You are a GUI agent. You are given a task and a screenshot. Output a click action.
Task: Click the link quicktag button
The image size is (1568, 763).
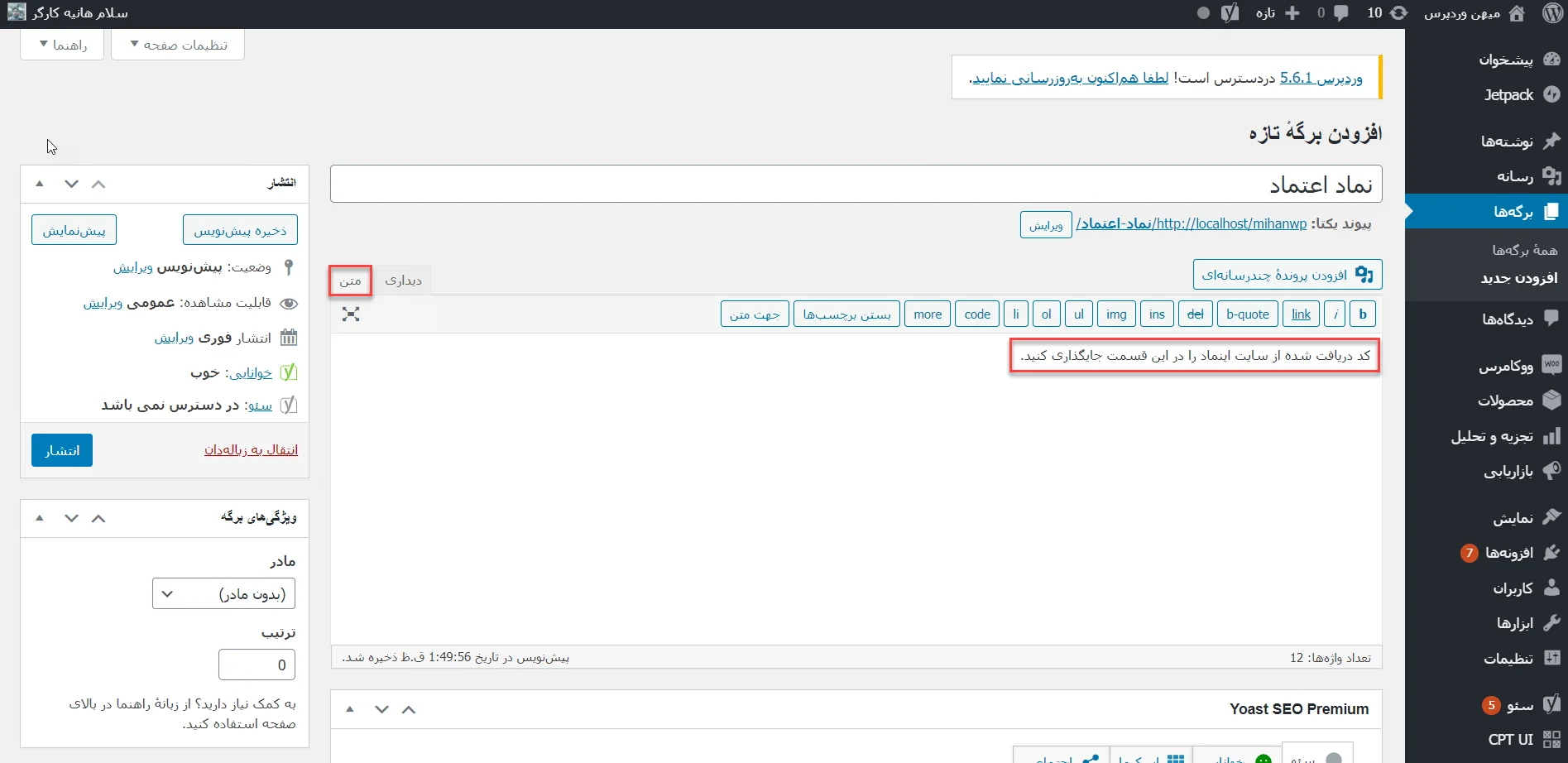(x=1302, y=314)
